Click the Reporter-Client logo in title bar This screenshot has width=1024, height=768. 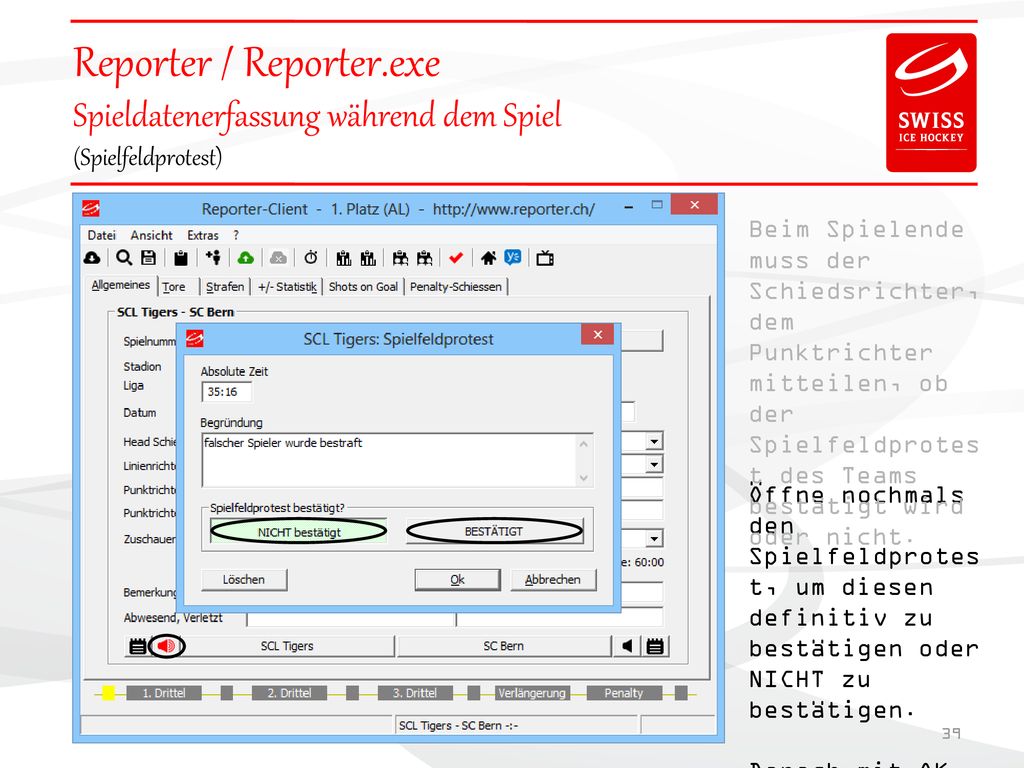tap(91, 208)
